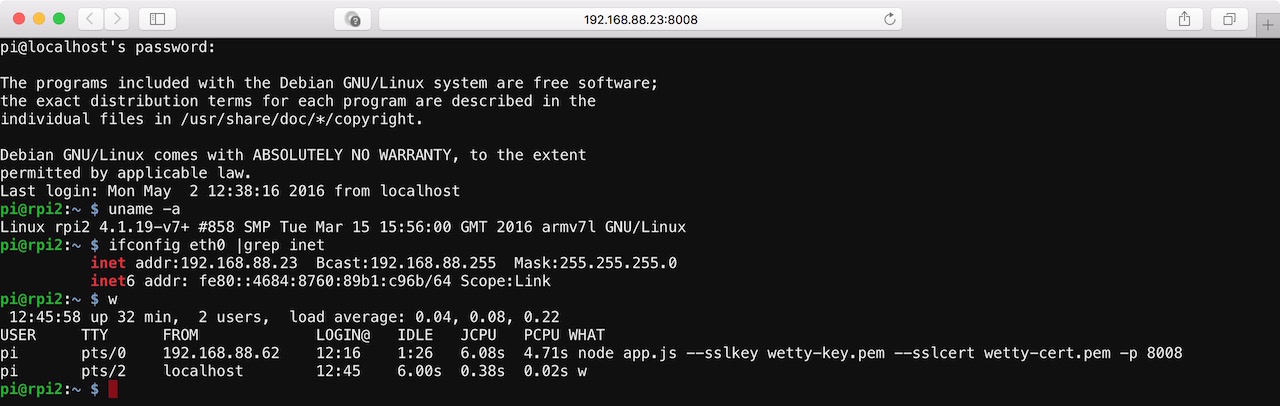Focus the address bar showing 192.168.88.23:8008
Viewport: 1280px width, 406px height.
(640, 19)
